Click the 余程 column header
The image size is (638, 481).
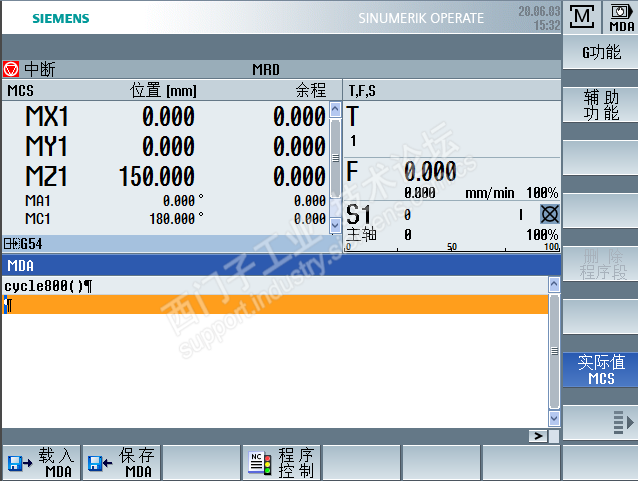311,90
